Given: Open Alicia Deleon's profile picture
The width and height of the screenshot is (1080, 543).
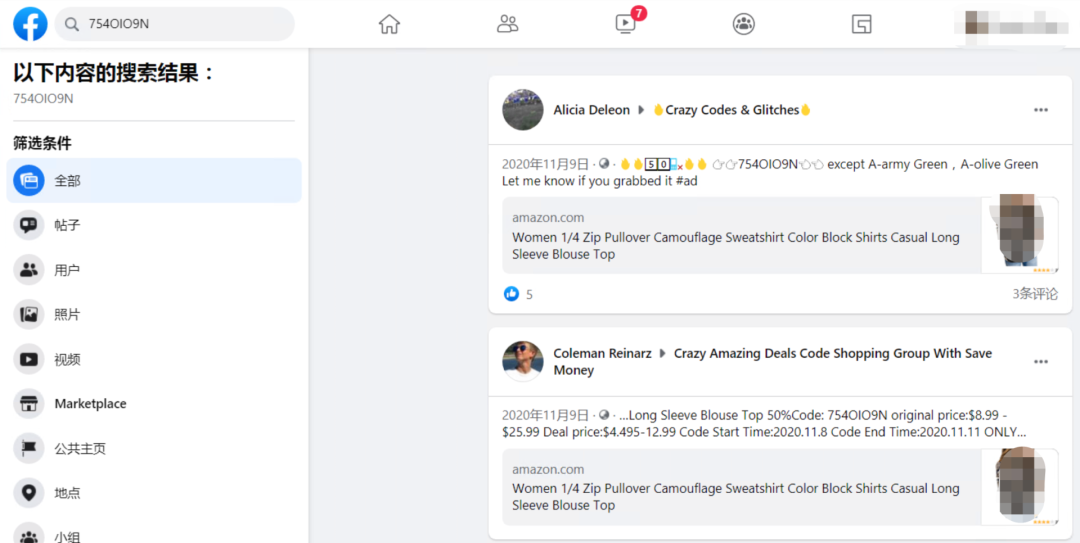Looking at the screenshot, I should [x=523, y=110].
